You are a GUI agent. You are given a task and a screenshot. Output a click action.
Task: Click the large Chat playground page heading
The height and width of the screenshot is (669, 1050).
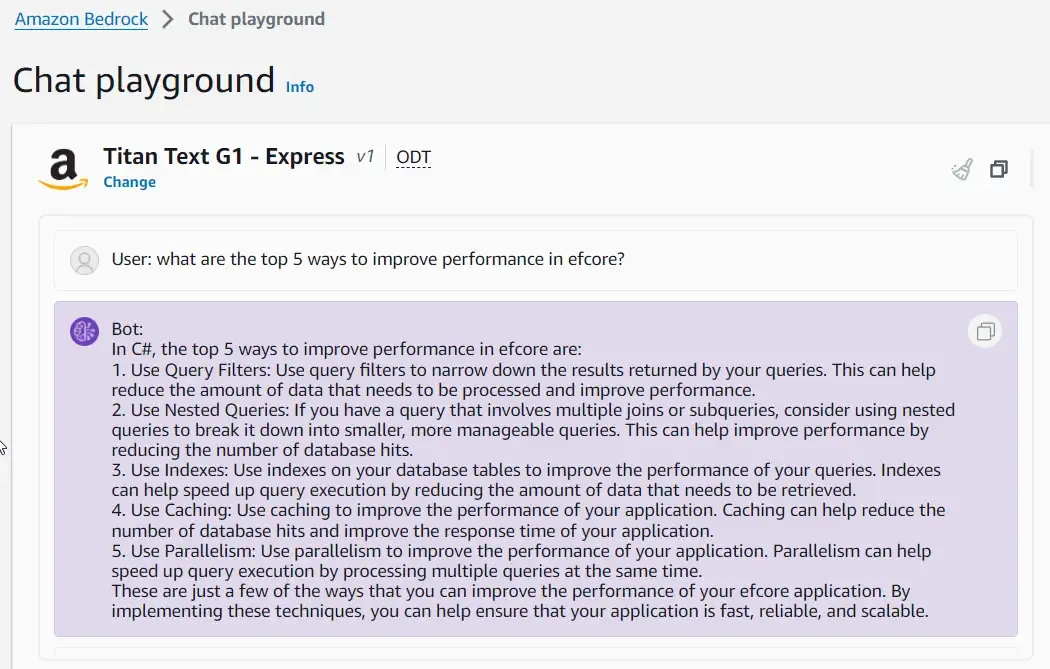pyautogui.click(x=144, y=80)
